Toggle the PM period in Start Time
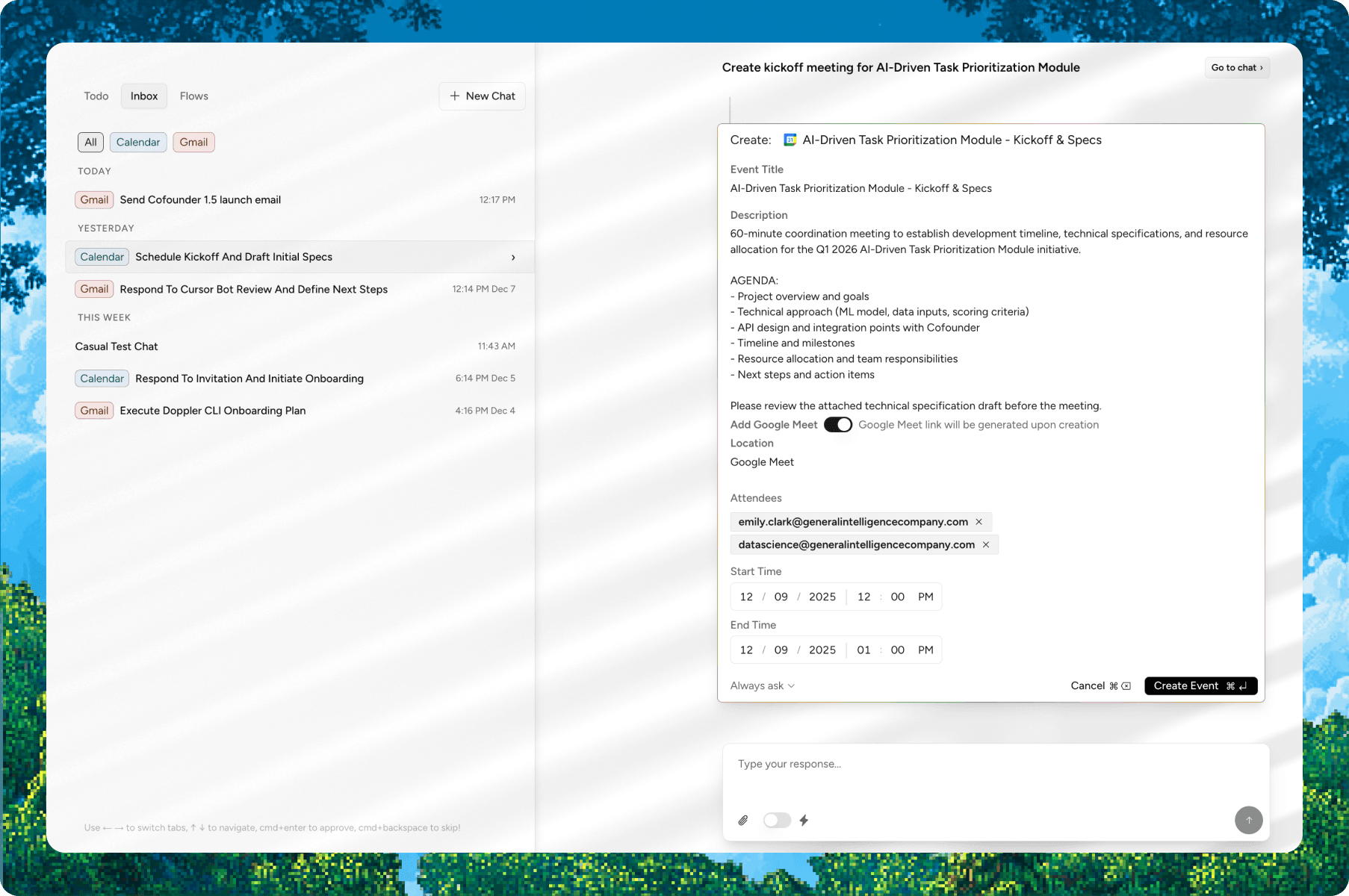This screenshot has height=896, width=1349. coord(925,597)
